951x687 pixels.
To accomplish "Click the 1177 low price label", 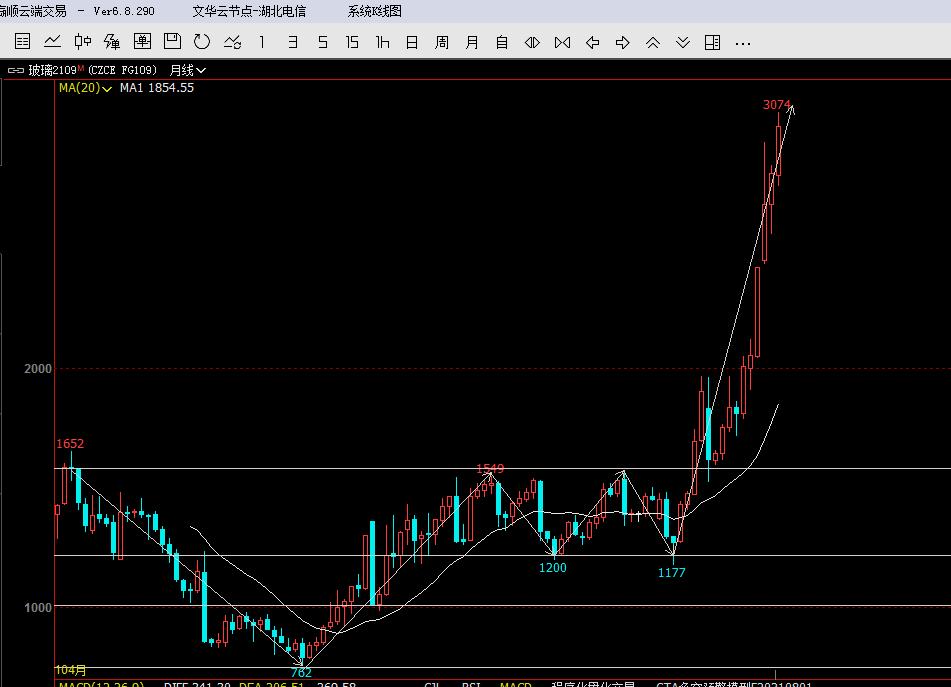I will (671, 572).
